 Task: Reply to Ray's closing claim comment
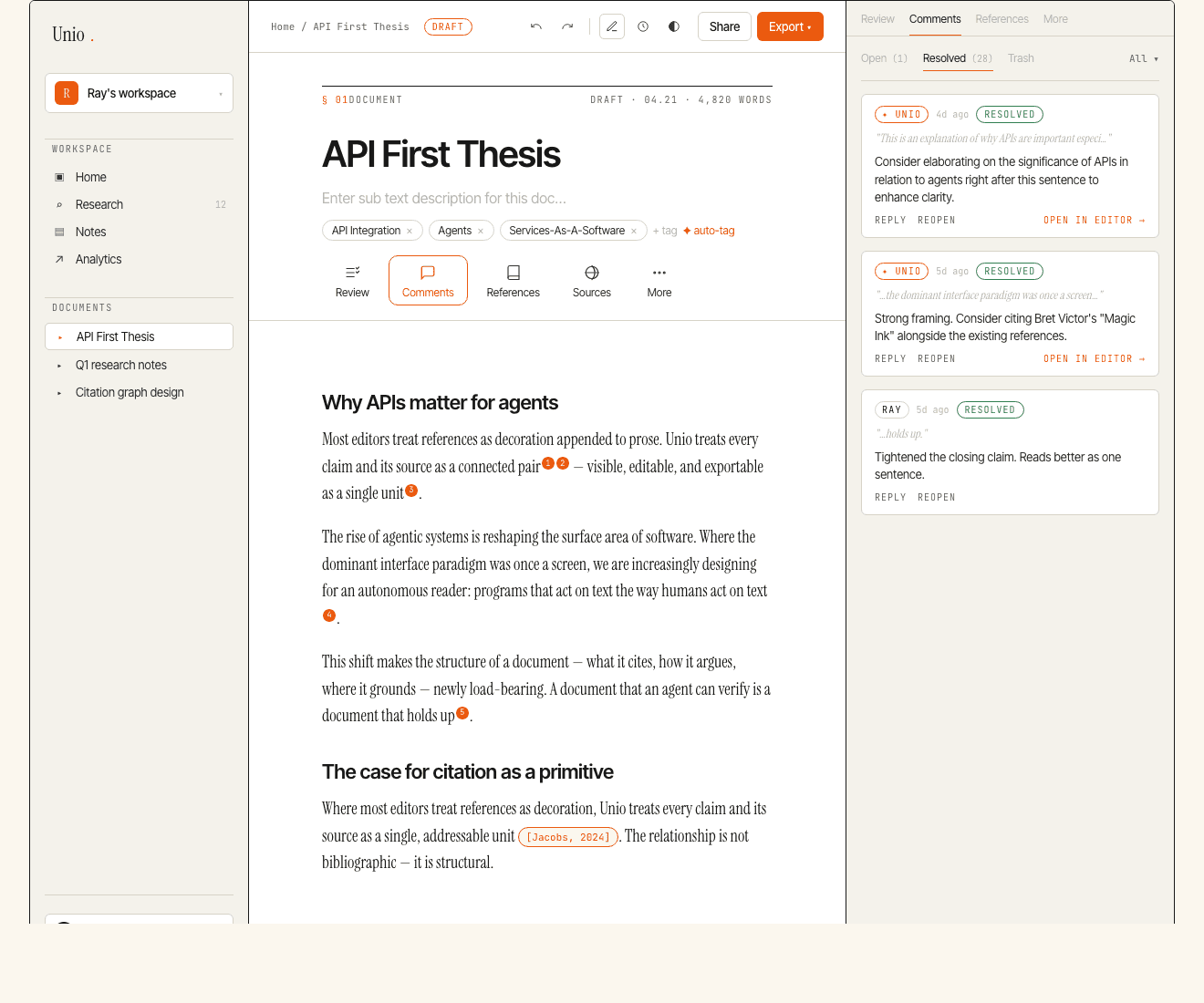pos(890,498)
